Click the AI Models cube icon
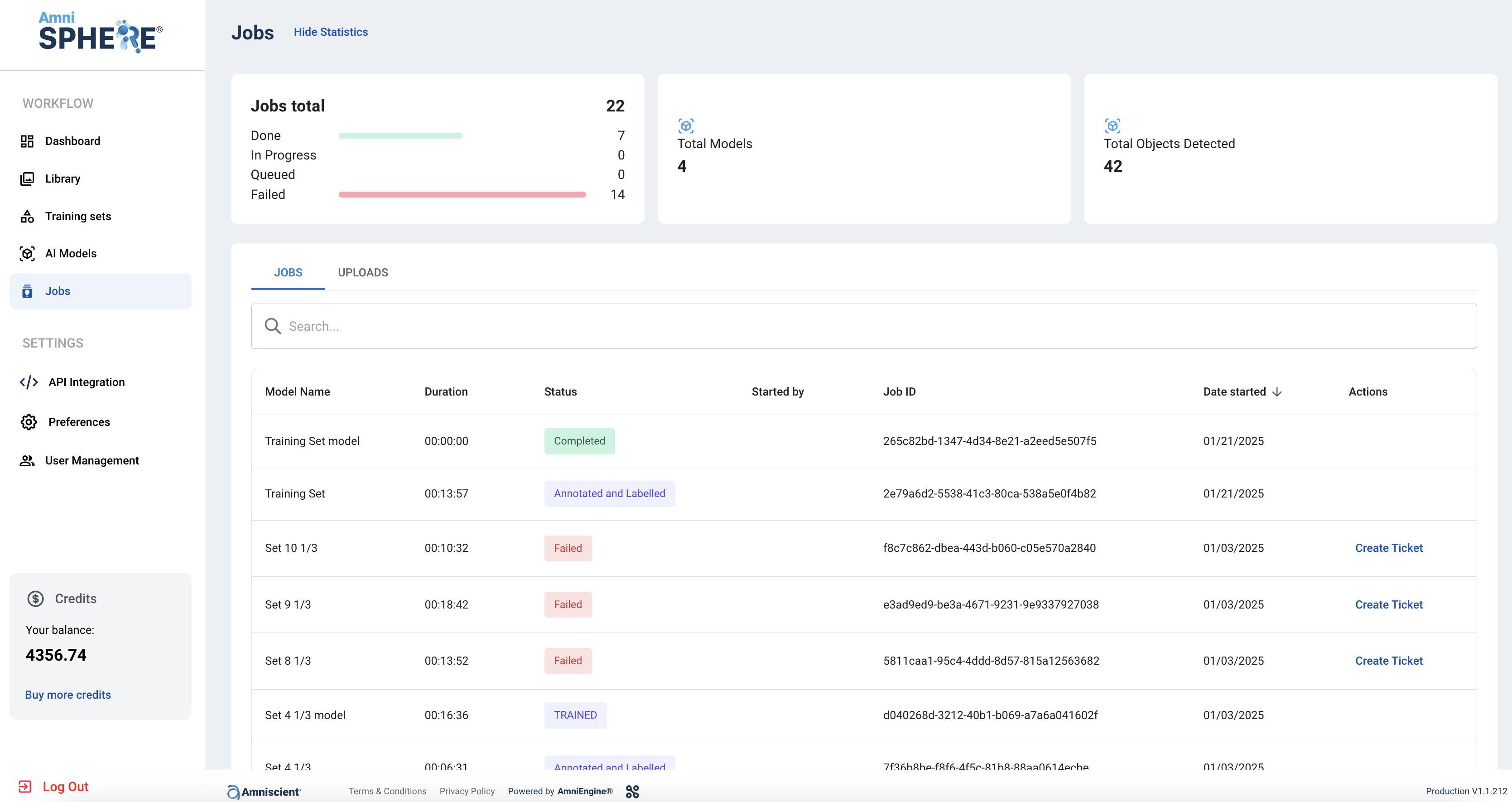 tap(27, 254)
